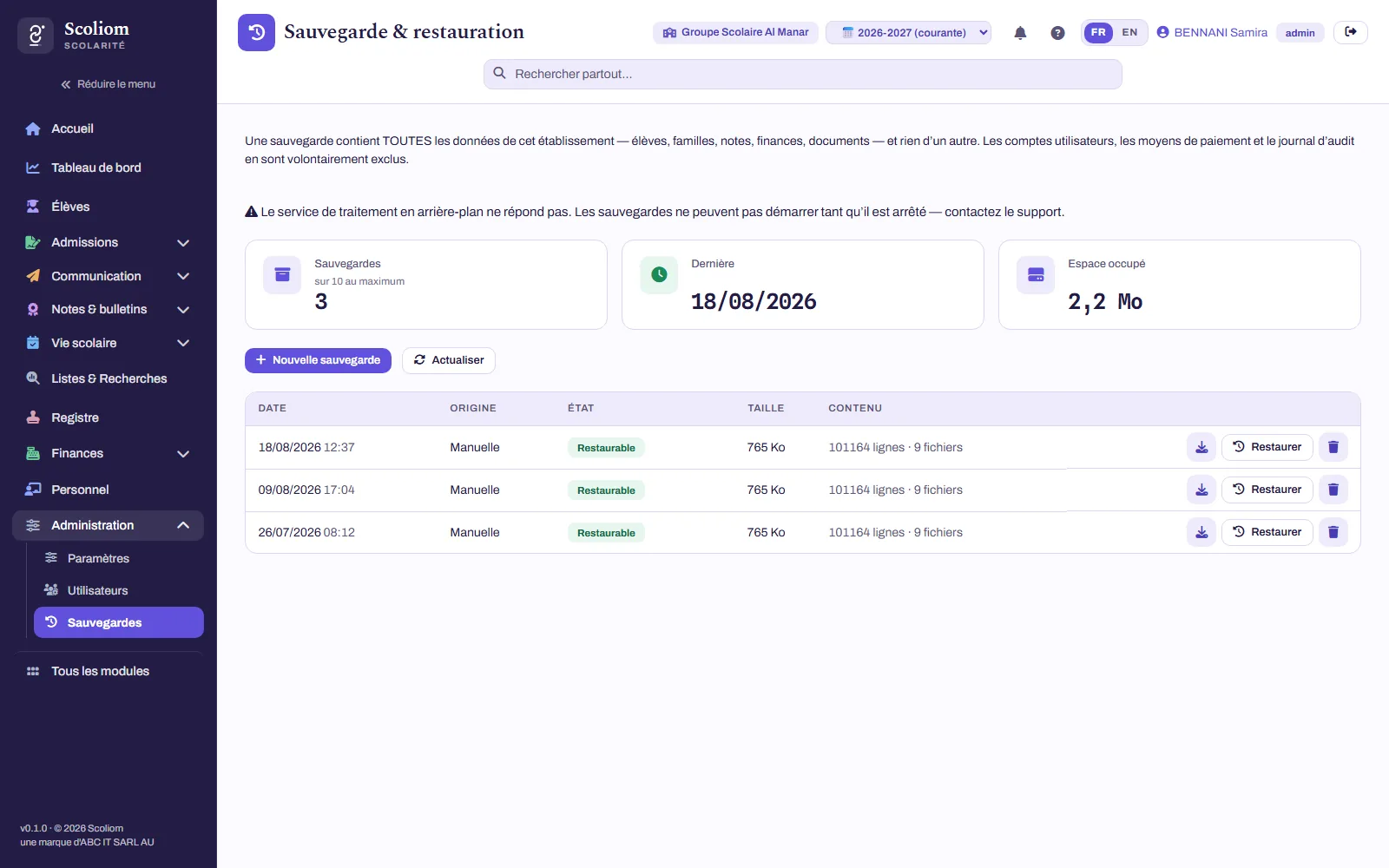Restore the 18/08/2026 12:37 backup
The image size is (1389, 868).
(1267, 447)
